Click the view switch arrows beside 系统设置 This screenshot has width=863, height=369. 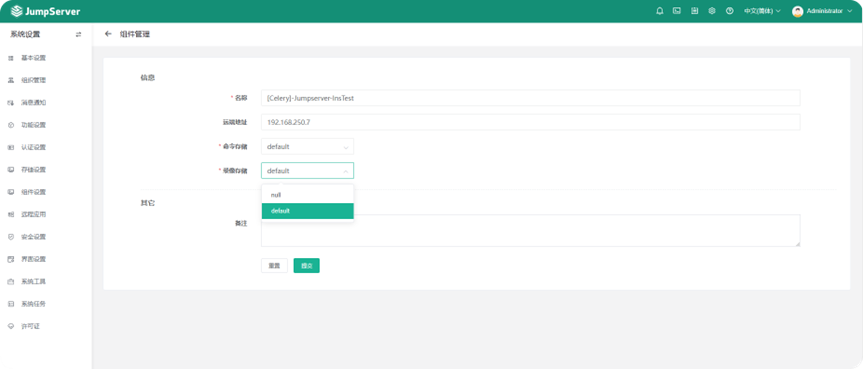click(x=78, y=34)
